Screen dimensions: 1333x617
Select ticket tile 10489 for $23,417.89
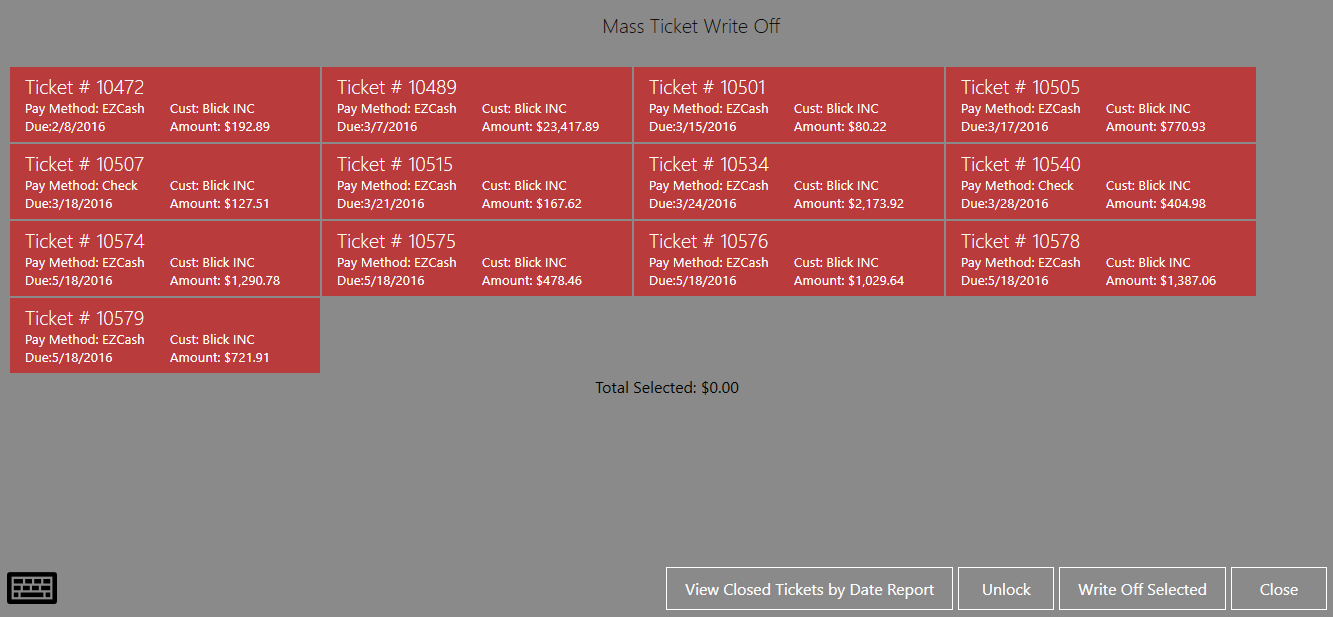477,105
